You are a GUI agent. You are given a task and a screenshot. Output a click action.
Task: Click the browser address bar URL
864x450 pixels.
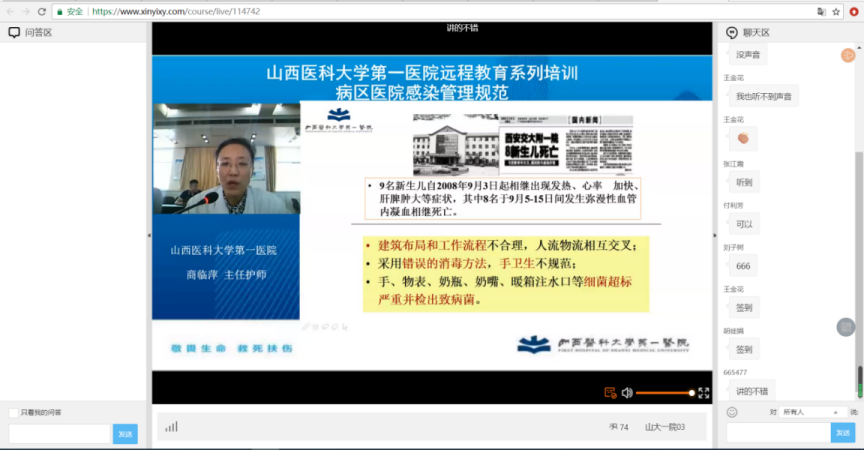(x=176, y=12)
